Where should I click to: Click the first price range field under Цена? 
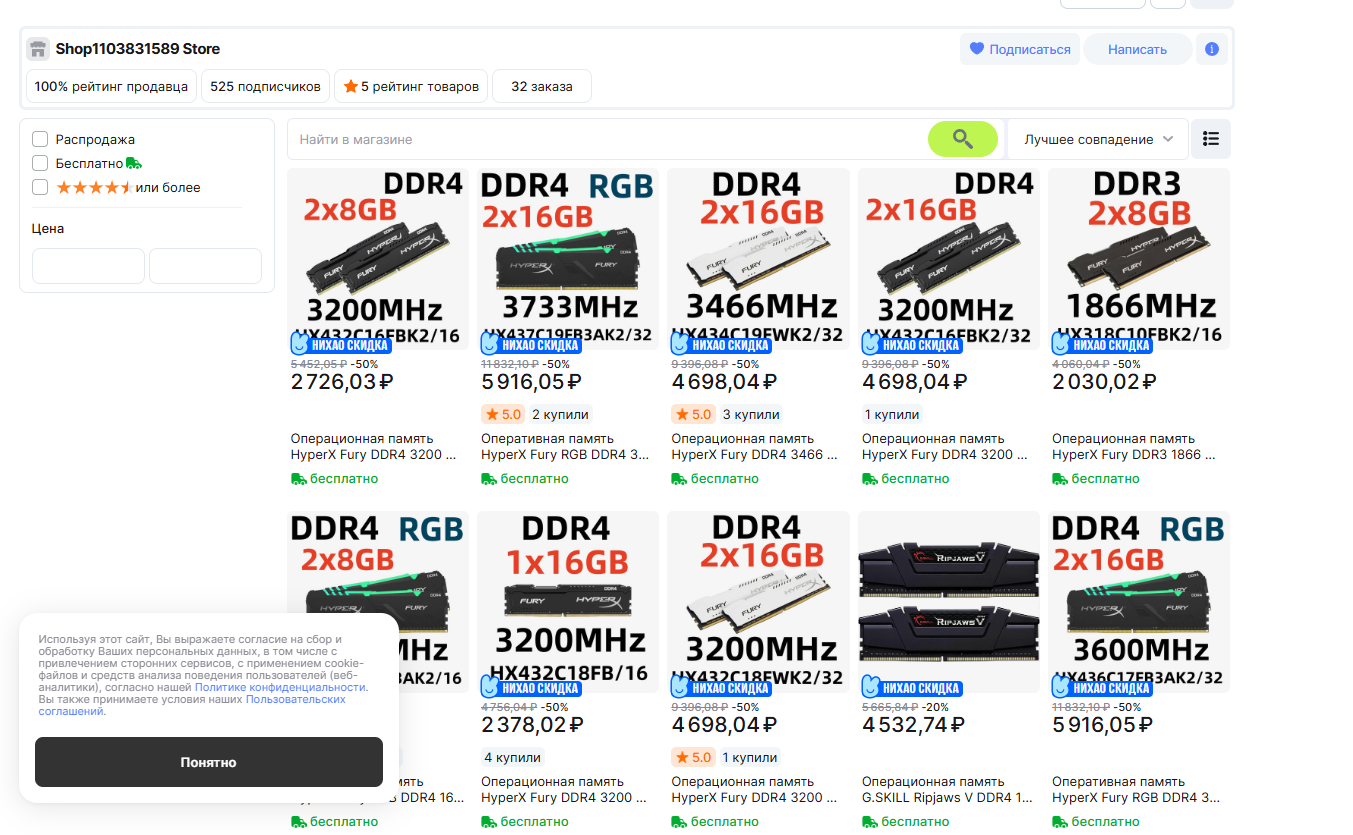tap(88, 266)
